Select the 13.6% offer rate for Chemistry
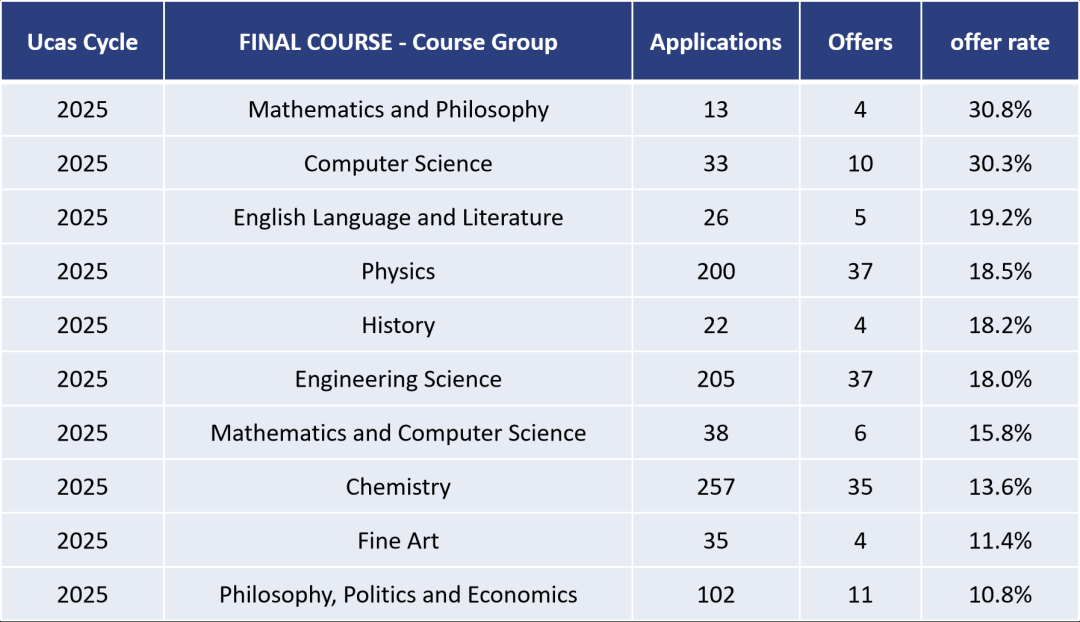 coord(1000,488)
